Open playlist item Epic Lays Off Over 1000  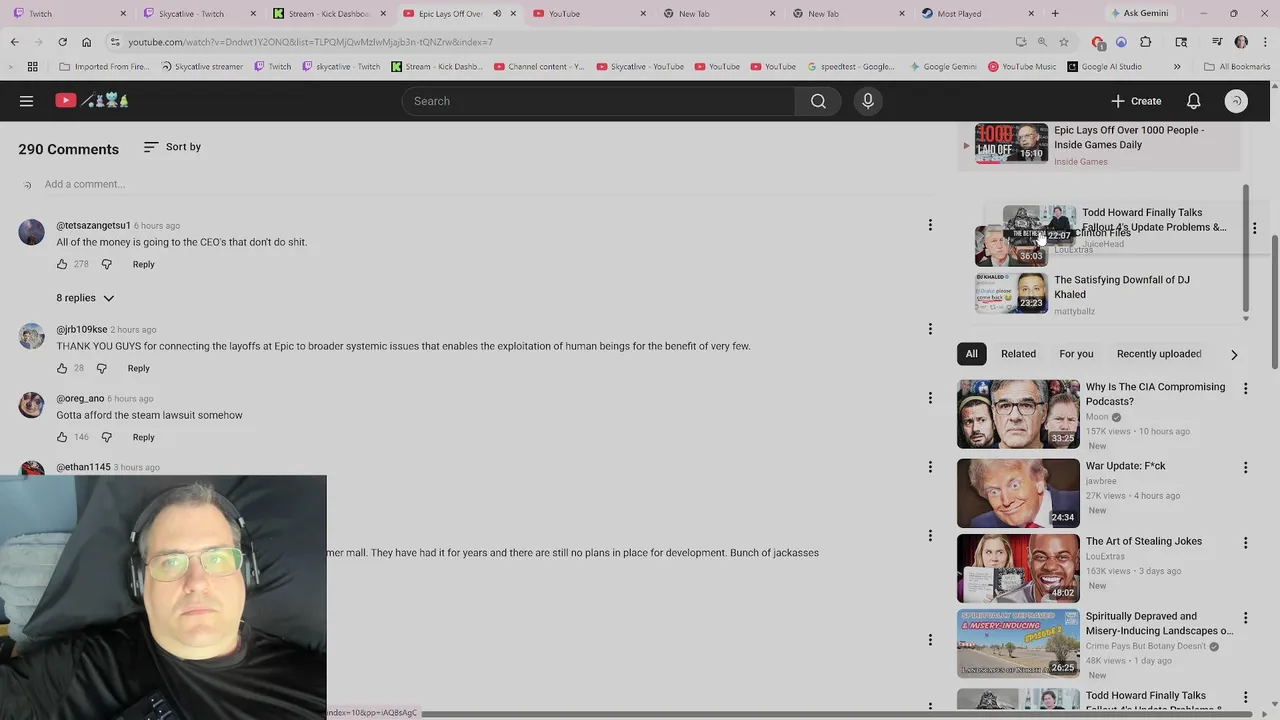pos(1101,145)
